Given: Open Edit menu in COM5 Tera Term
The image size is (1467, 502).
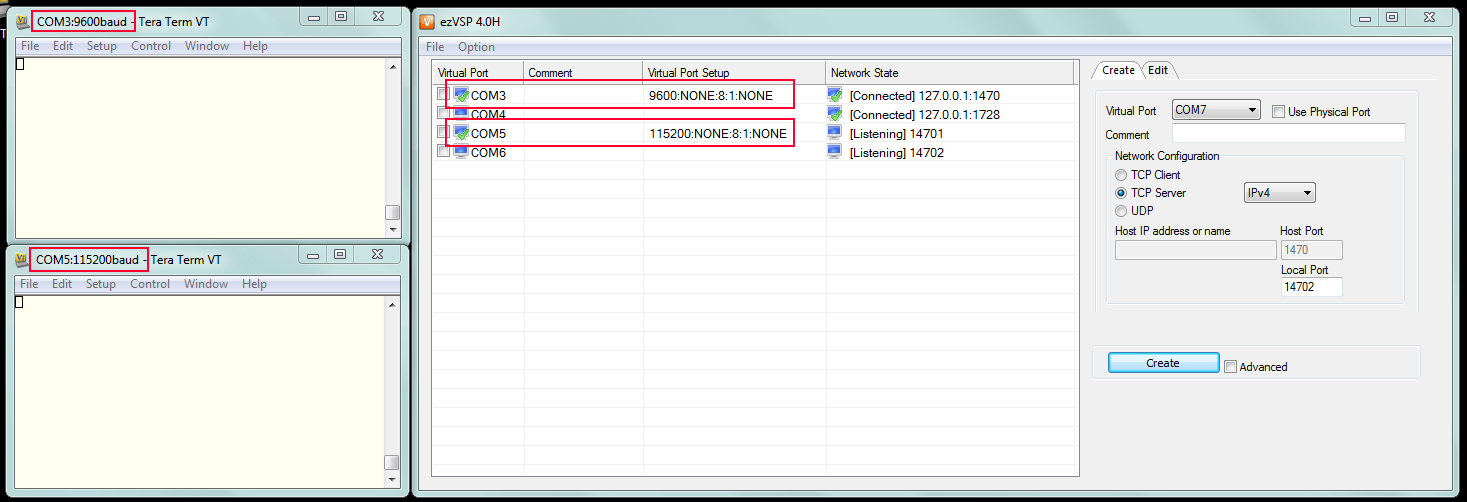Looking at the screenshot, I should (62, 284).
